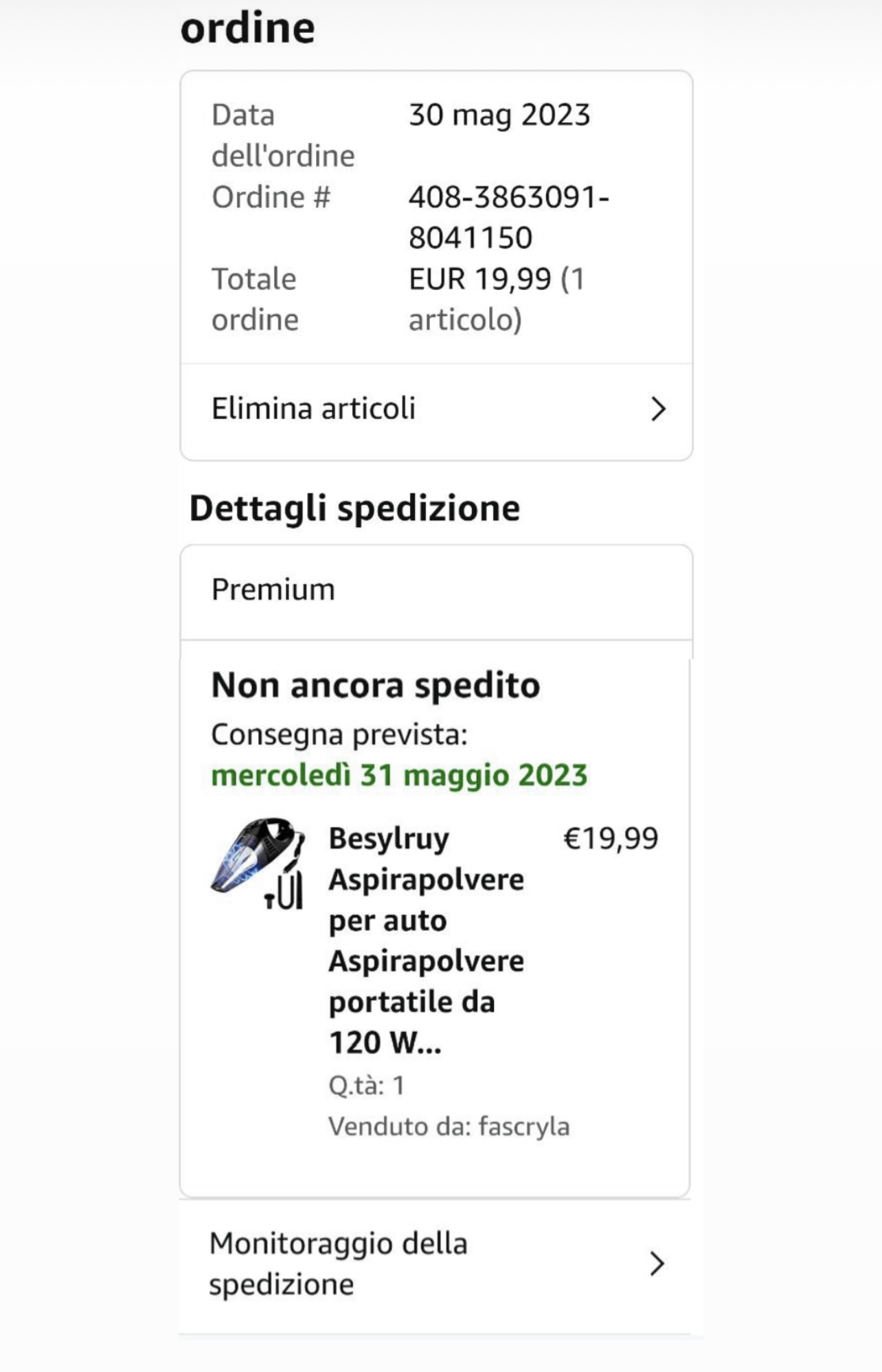882x1372 pixels.
Task: Click the Dettagli spedizione heading
Action: click(x=354, y=508)
